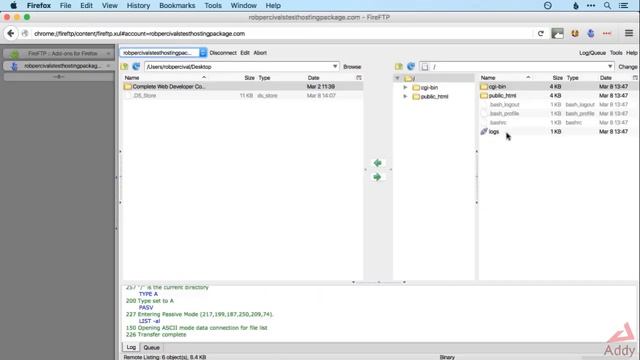
Task: Click remote column picker icon
Action: coord(635,78)
